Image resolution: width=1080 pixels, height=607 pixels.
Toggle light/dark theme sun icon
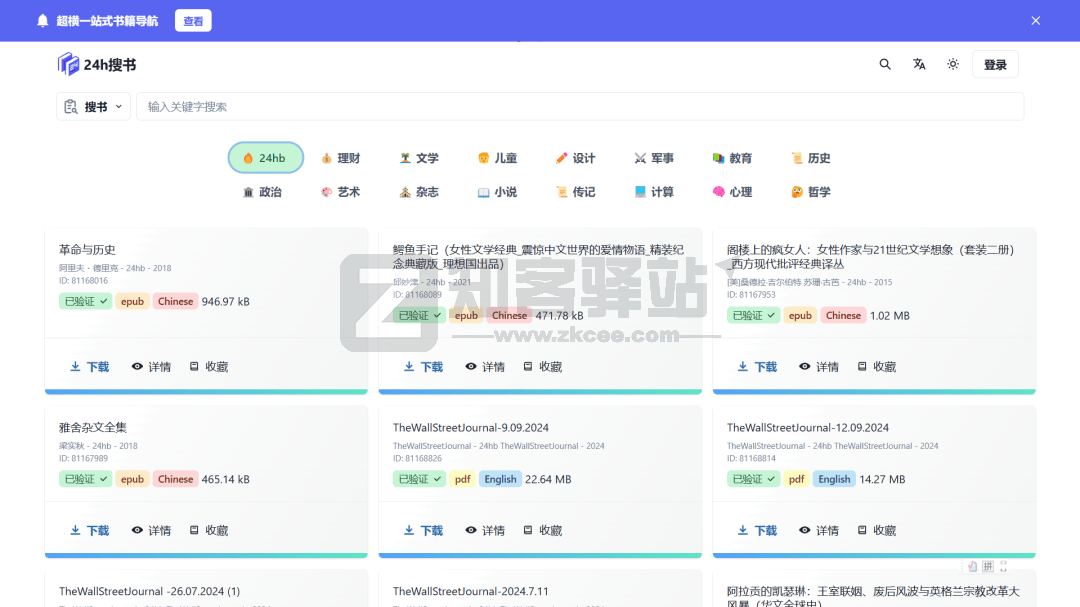(x=953, y=64)
